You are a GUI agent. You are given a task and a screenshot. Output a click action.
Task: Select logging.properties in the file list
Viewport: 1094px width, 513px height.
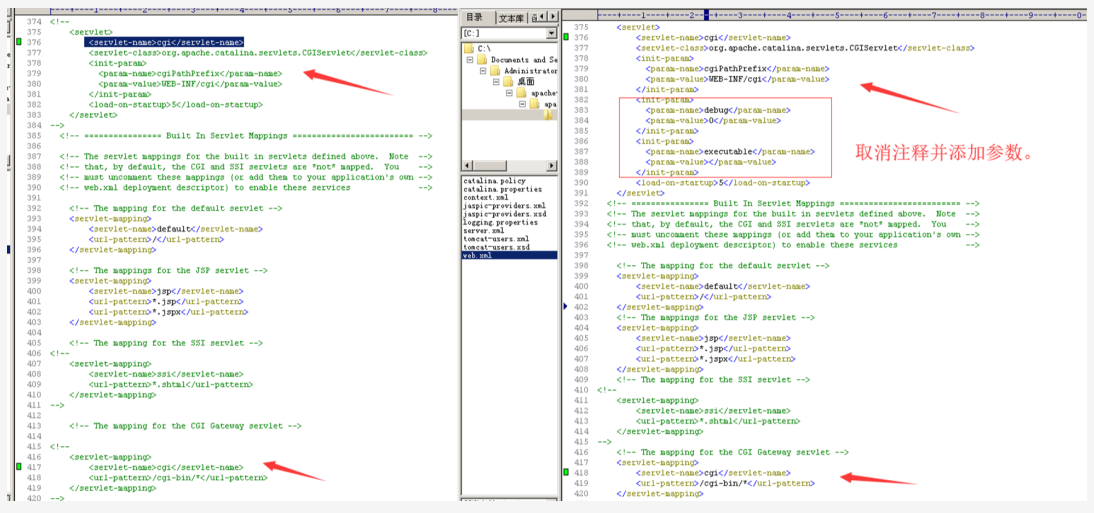coord(500,222)
